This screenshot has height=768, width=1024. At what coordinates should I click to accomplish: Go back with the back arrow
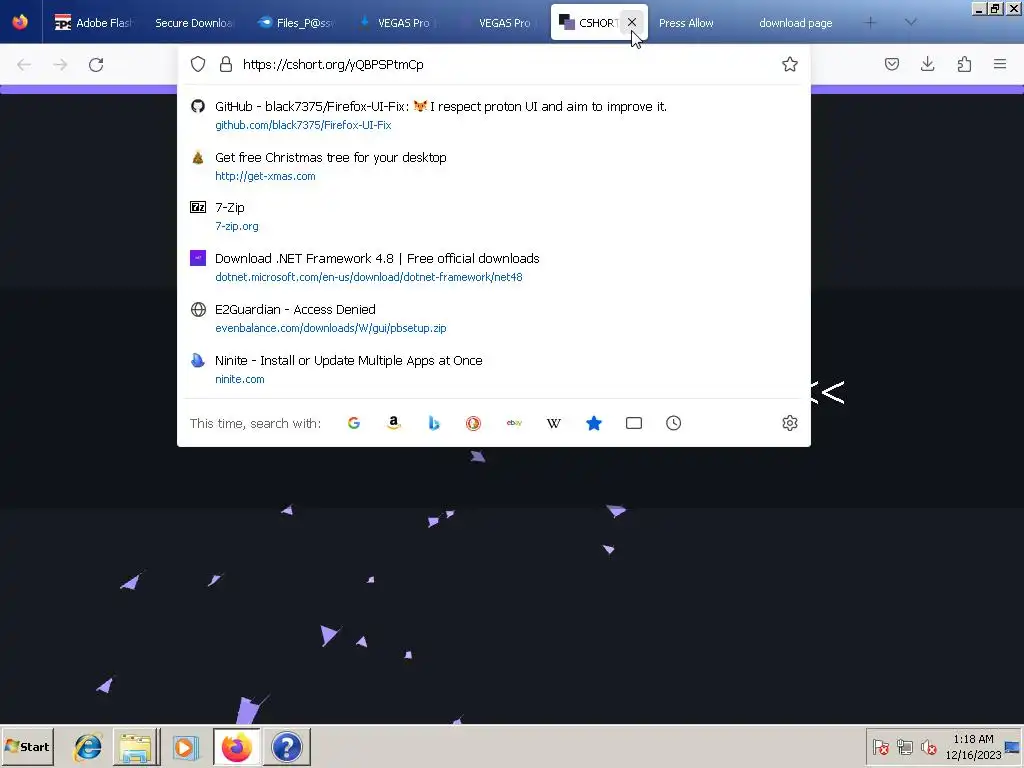pos(24,65)
